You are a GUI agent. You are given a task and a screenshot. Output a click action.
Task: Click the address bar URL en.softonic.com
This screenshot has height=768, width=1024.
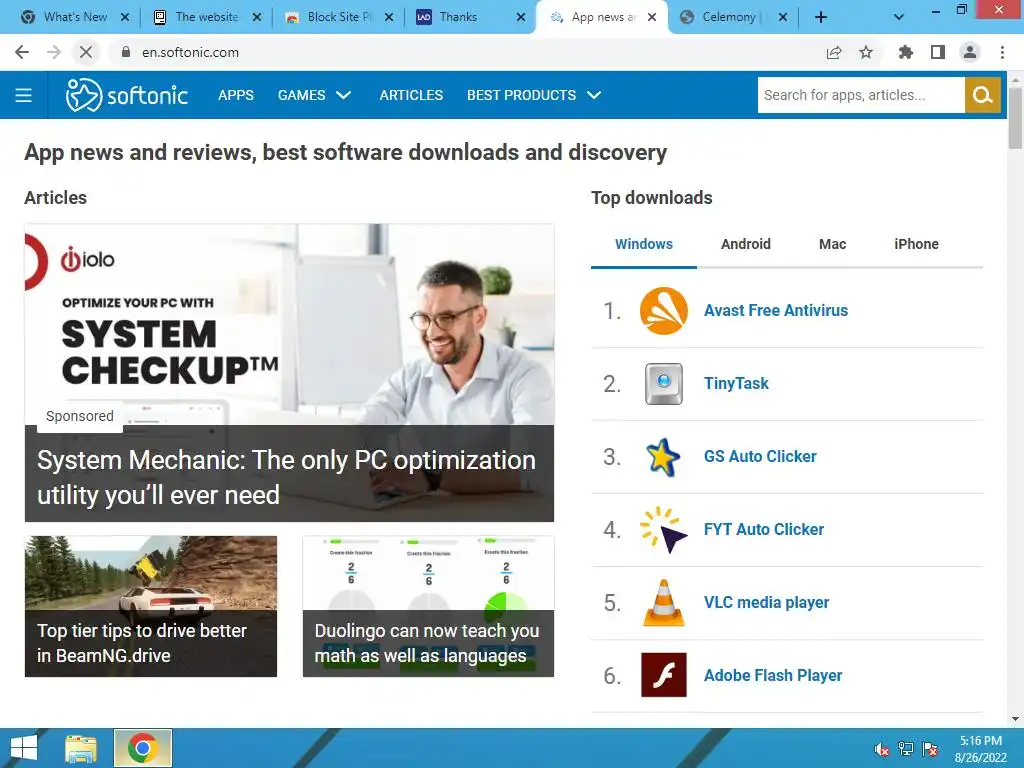coord(191,52)
